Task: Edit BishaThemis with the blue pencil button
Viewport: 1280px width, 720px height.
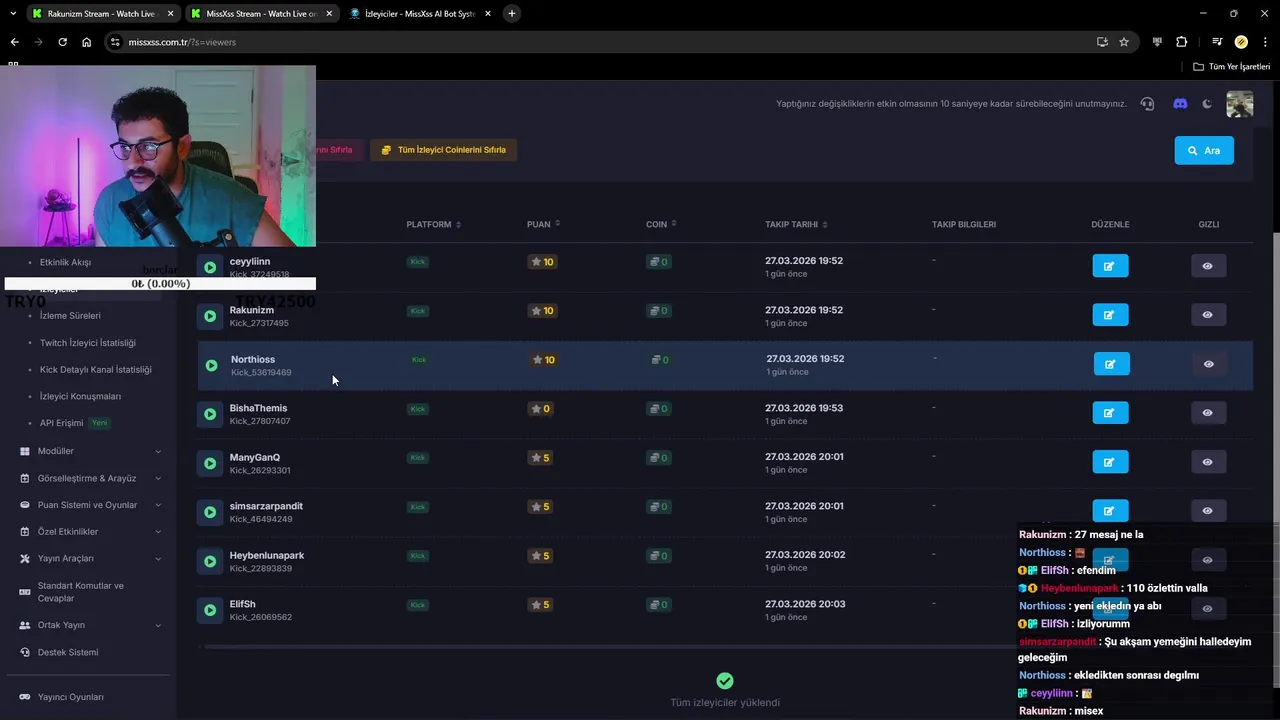Action: (1110, 413)
